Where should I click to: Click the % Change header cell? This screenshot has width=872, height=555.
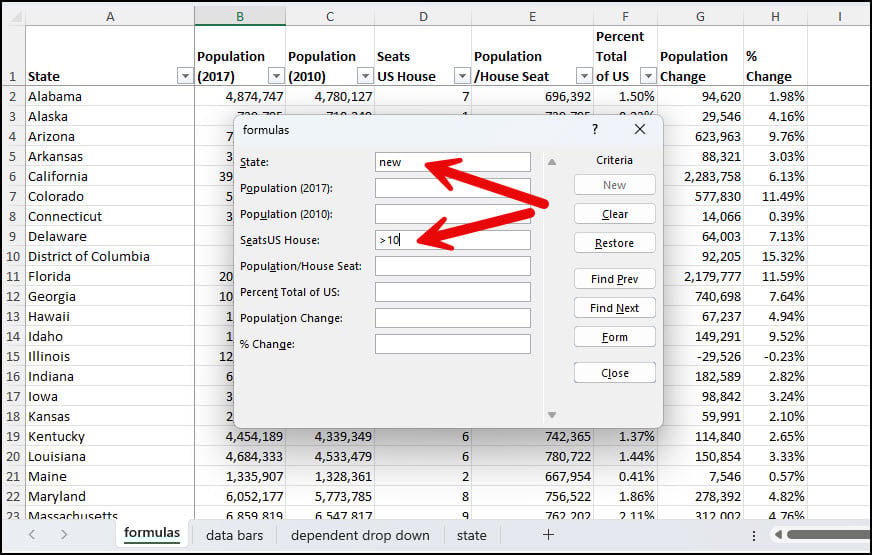(x=775, y=56)
